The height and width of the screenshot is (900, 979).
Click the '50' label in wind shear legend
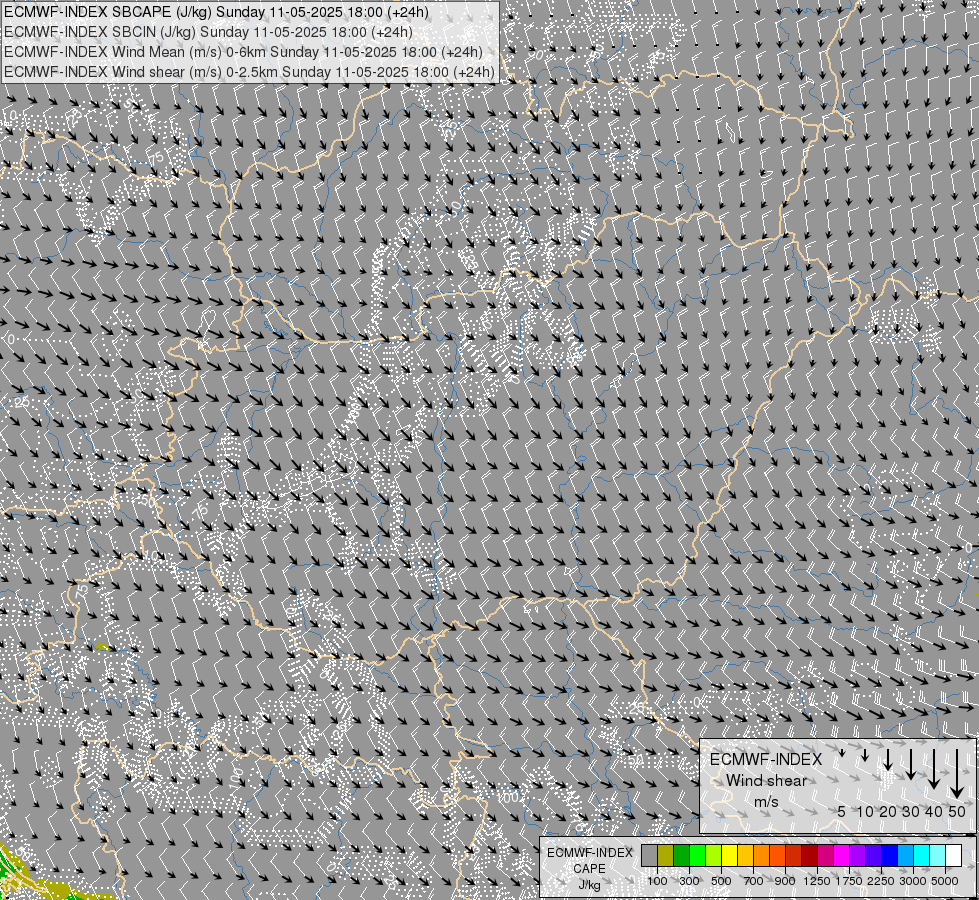[x=957, y=811]
